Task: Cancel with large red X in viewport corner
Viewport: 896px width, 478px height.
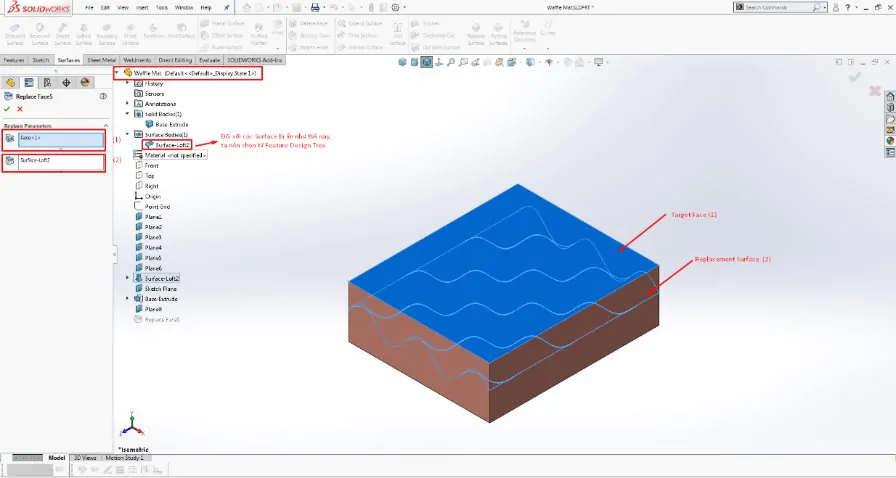Action: coord(874,90)
